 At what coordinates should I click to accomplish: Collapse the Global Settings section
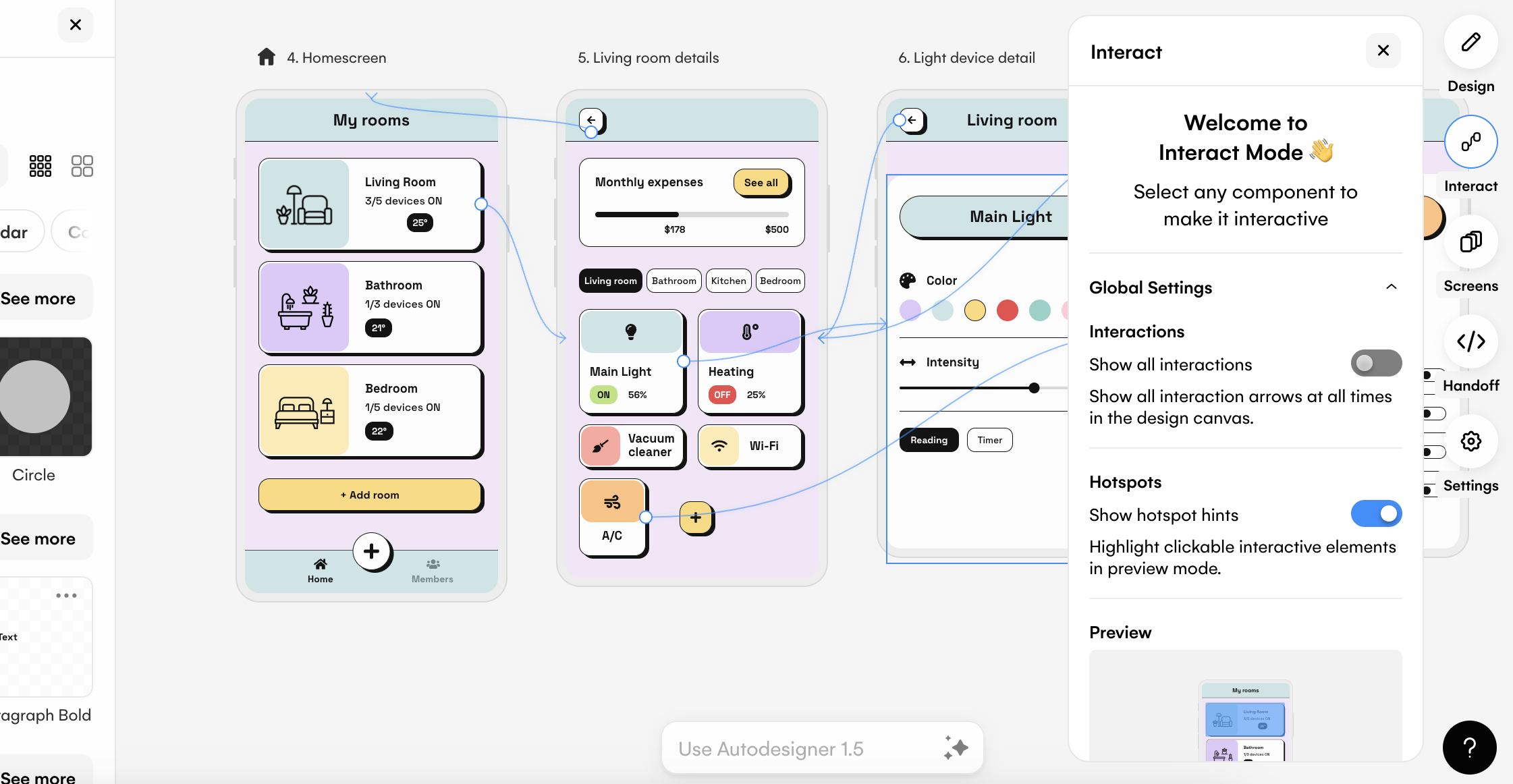[x=1391, y=287]
